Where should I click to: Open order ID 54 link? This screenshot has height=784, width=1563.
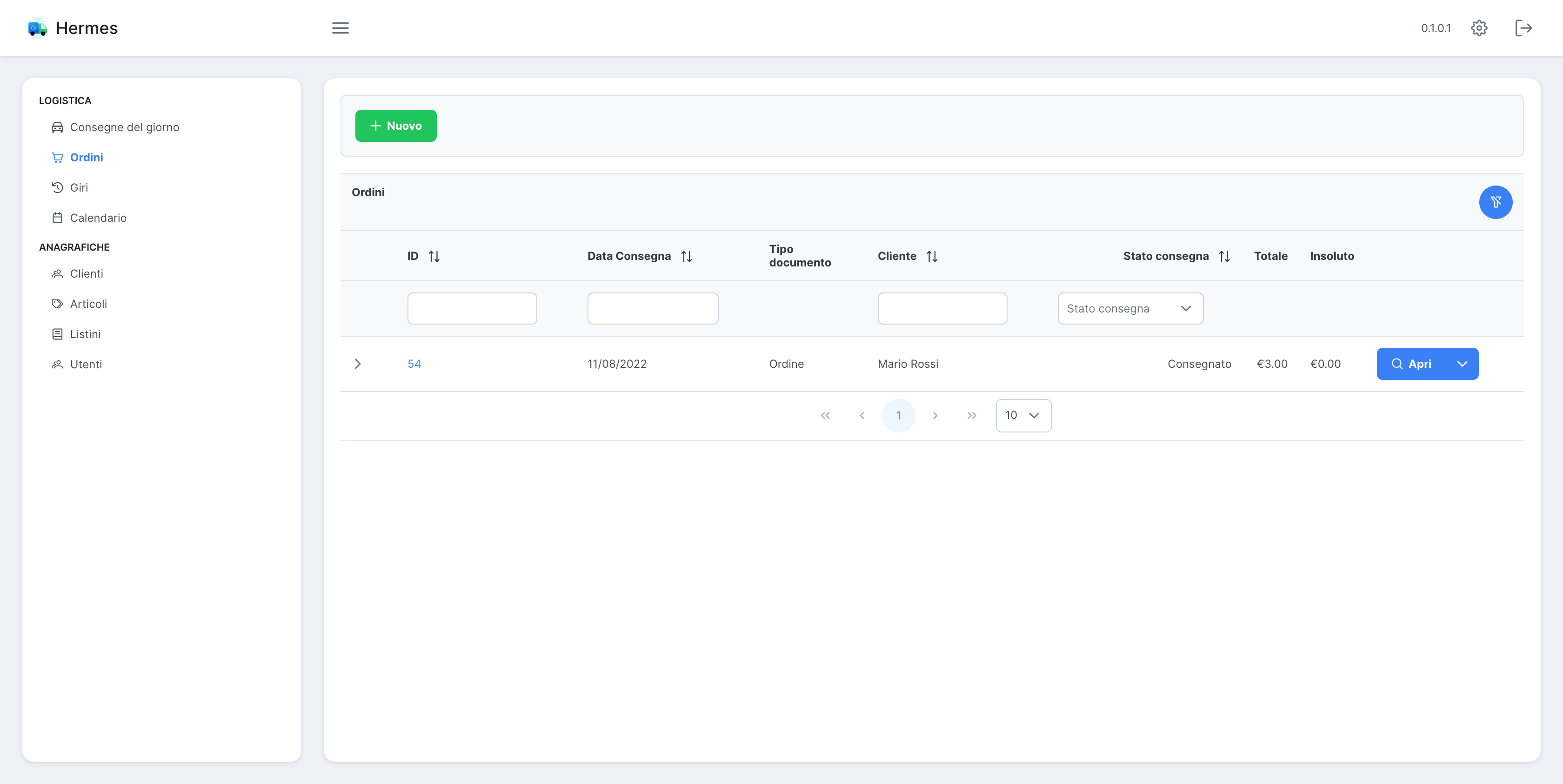click(x=414, y=364)
